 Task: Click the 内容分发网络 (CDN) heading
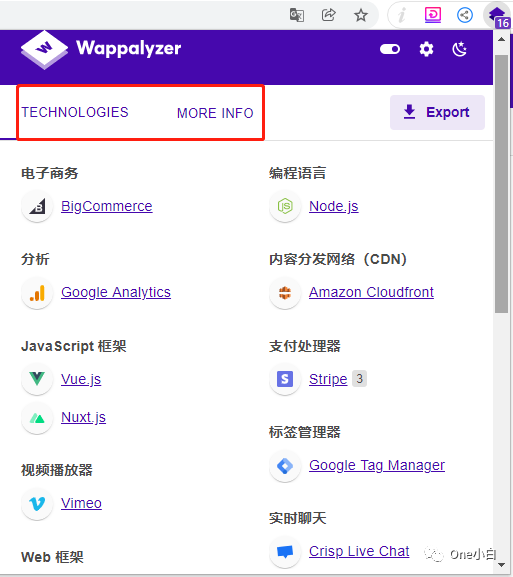[338, 259]
